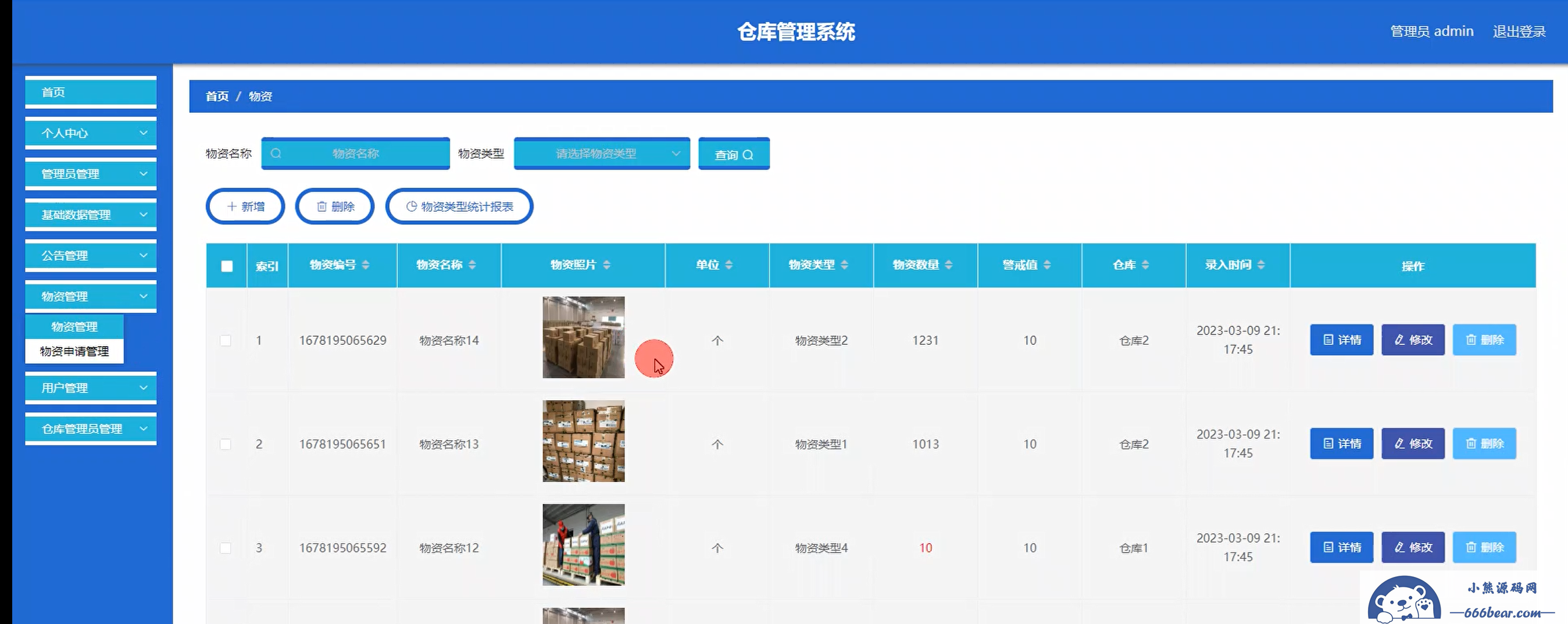The image size is (1568, 624).
Task: Click 仓库1 cell
Action: [x=1133, y=548]
